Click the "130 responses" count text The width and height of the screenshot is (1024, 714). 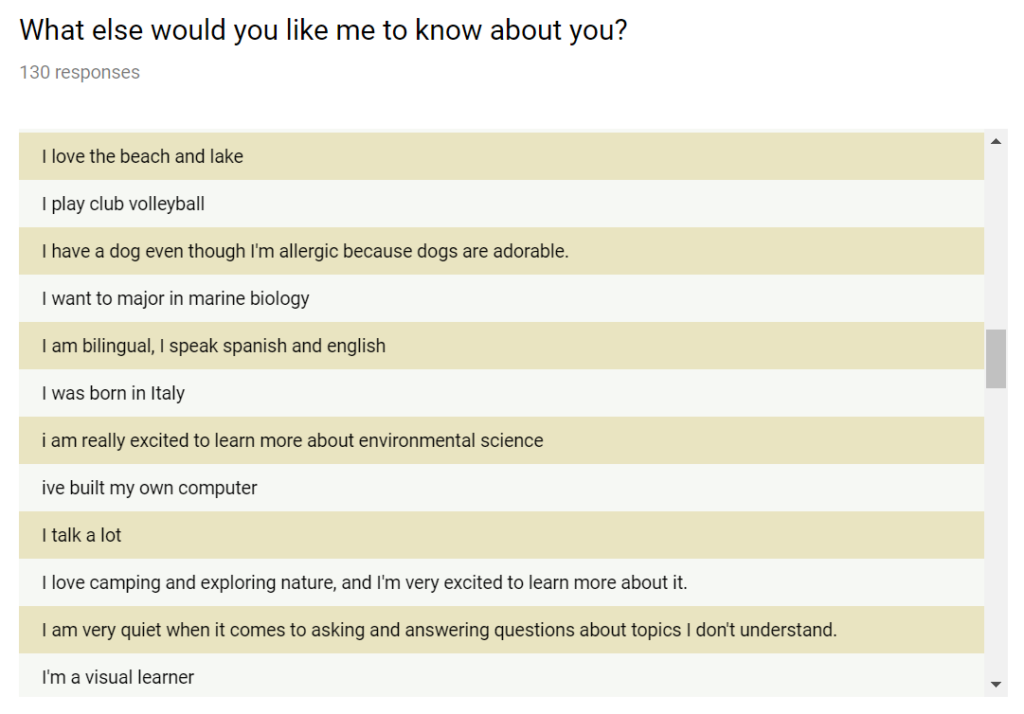(80, 72)
